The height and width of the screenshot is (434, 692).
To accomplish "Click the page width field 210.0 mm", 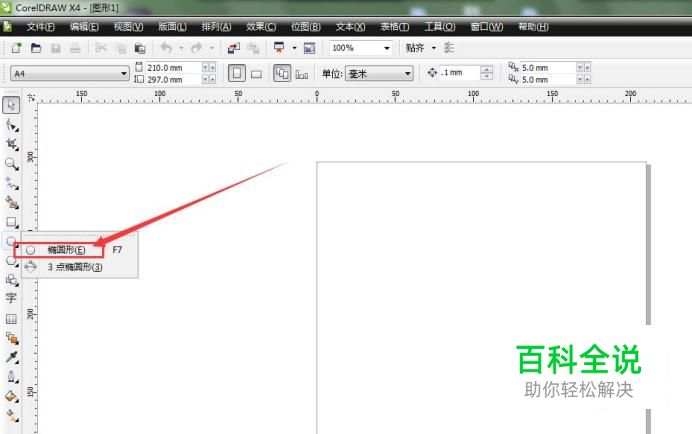I will (173, 68).
